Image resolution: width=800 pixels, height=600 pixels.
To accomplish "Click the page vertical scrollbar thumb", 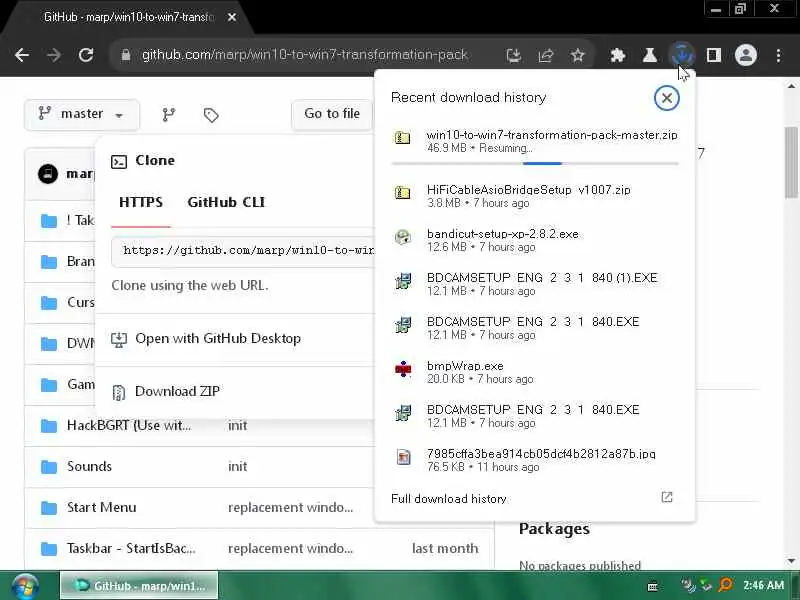I will point(791,162).
